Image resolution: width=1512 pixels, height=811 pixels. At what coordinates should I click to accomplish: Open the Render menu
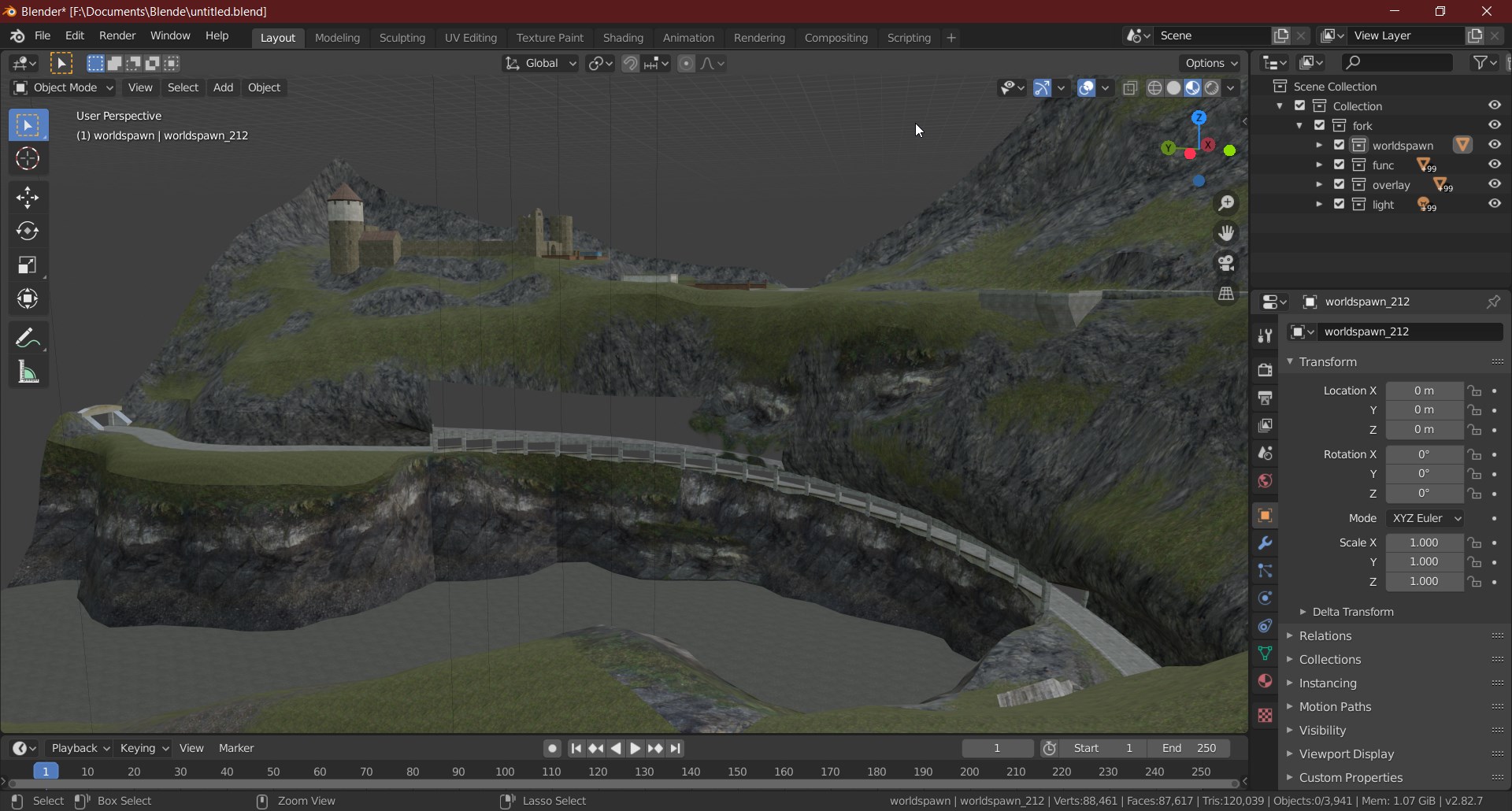point(117,36)
